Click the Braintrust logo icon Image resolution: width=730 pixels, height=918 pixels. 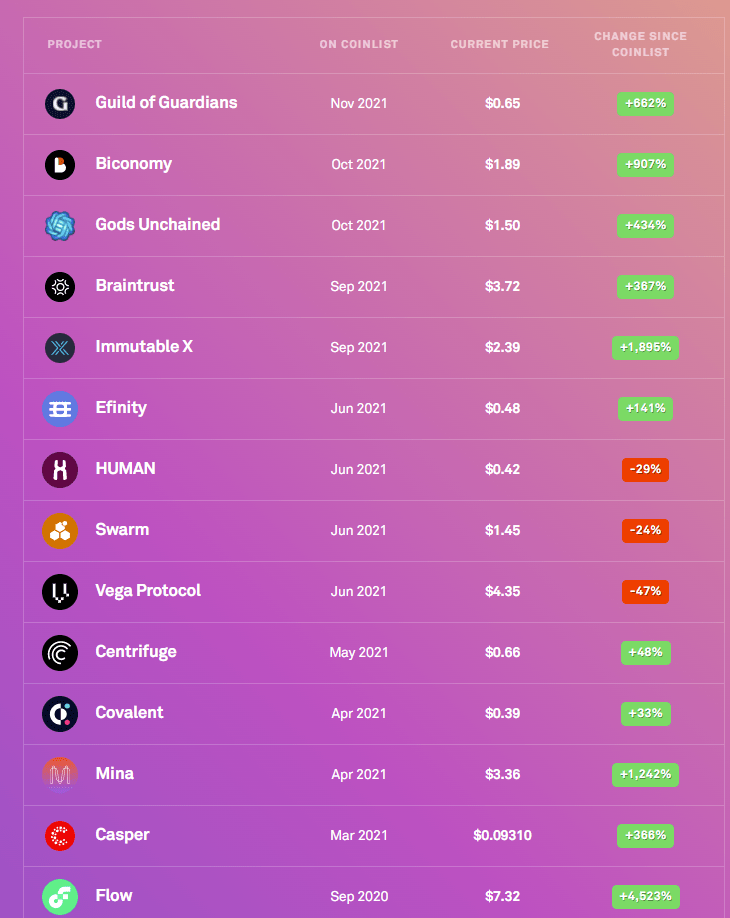(x=60, y=287)
